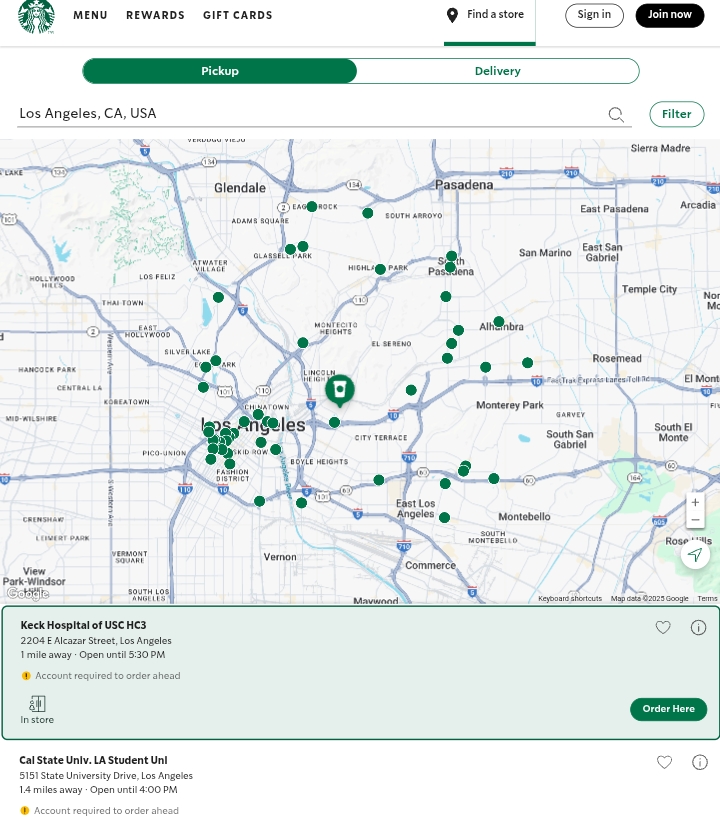Click the store dot below Boyle Heights label

coord(301,503)
